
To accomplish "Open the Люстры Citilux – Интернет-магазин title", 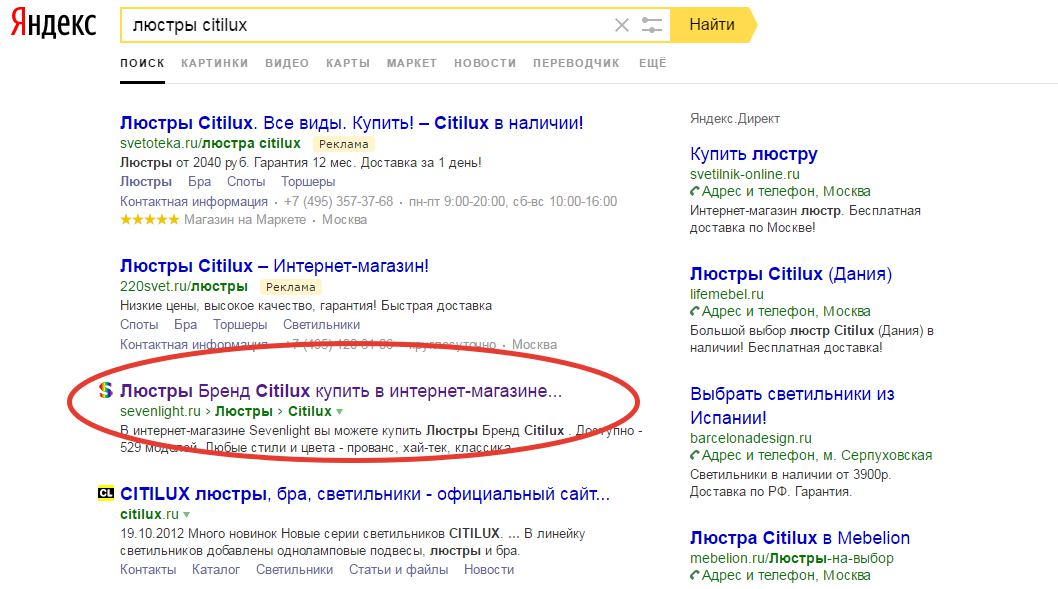I will [x=274, y=266].
